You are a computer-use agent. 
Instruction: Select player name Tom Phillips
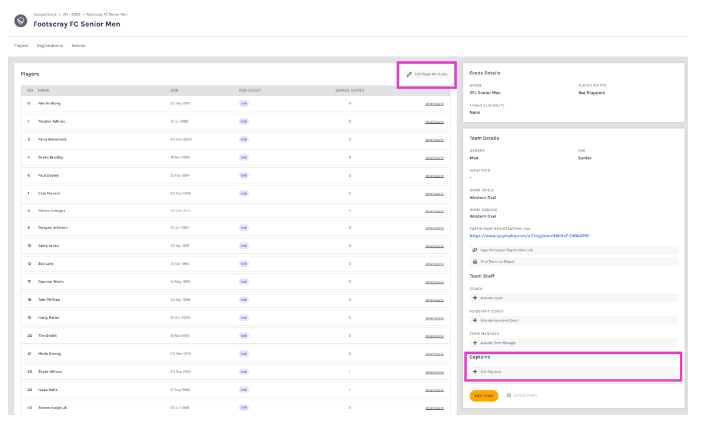[x=49, y=300]
